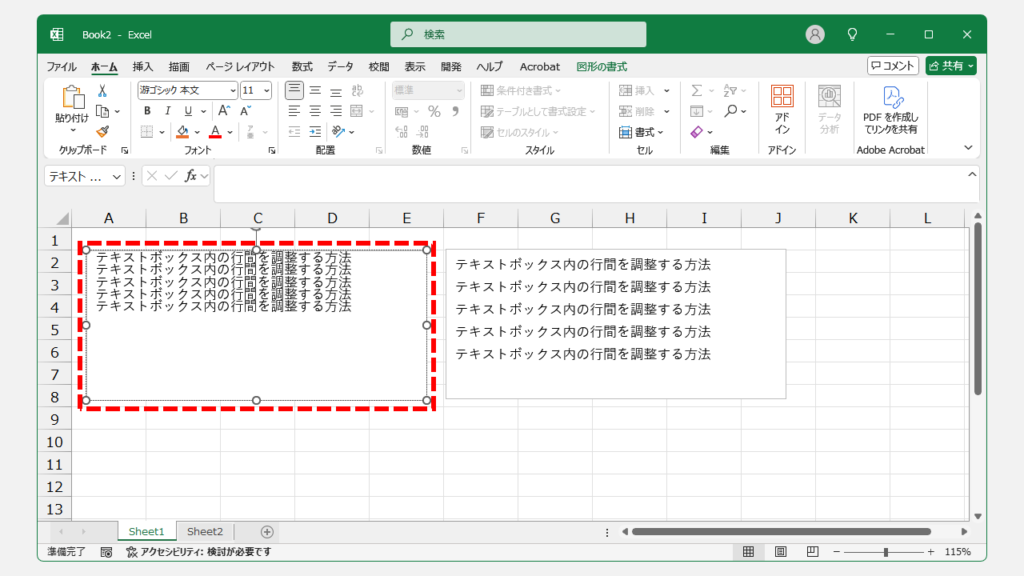Click the Cut scissors icon
The height and width of the screenshot is (576, 1024).
click(102, 91)
